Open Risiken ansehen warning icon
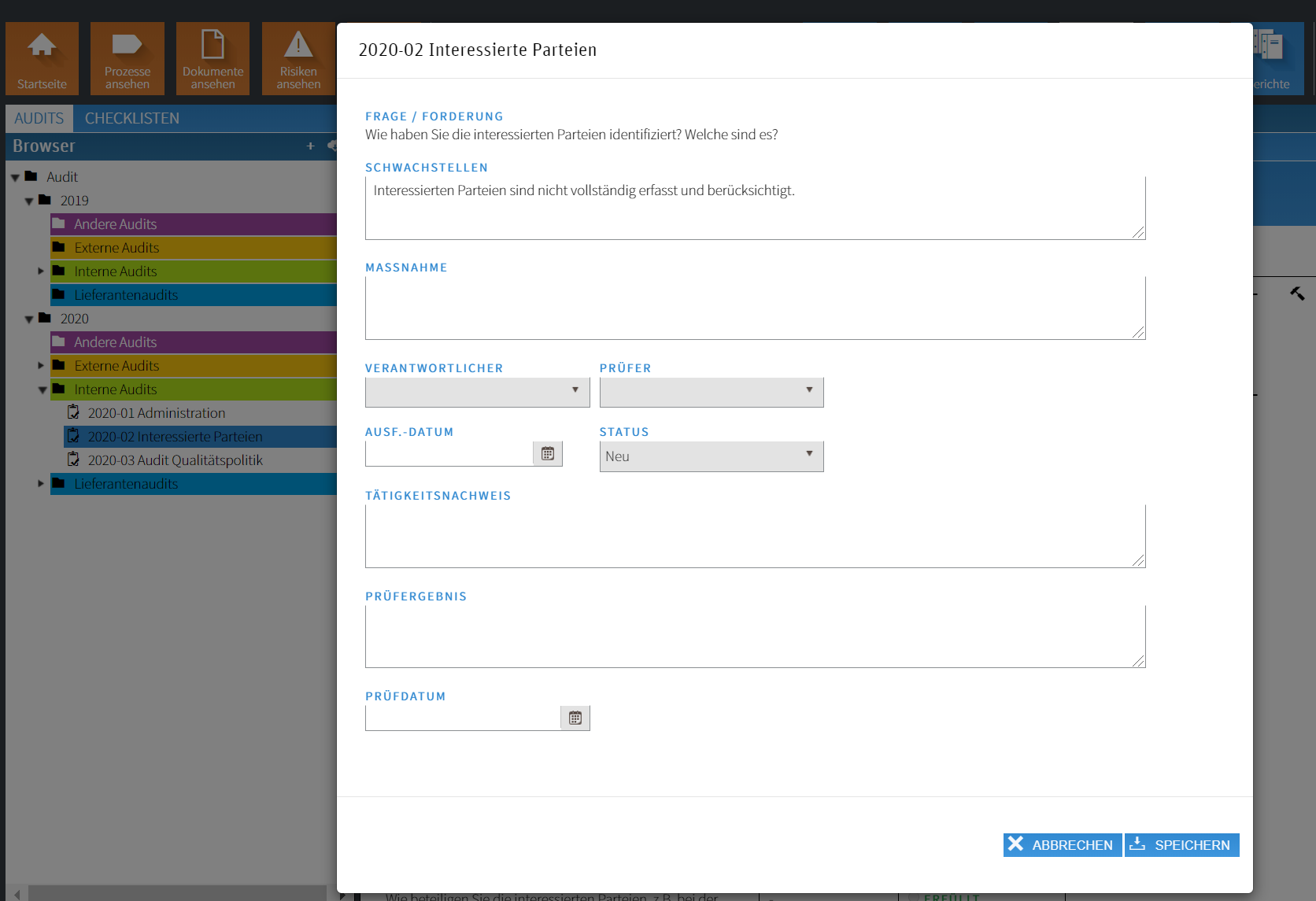This screenshot has height=901, width=1316. pyautogui.click(x=298, y=47)
